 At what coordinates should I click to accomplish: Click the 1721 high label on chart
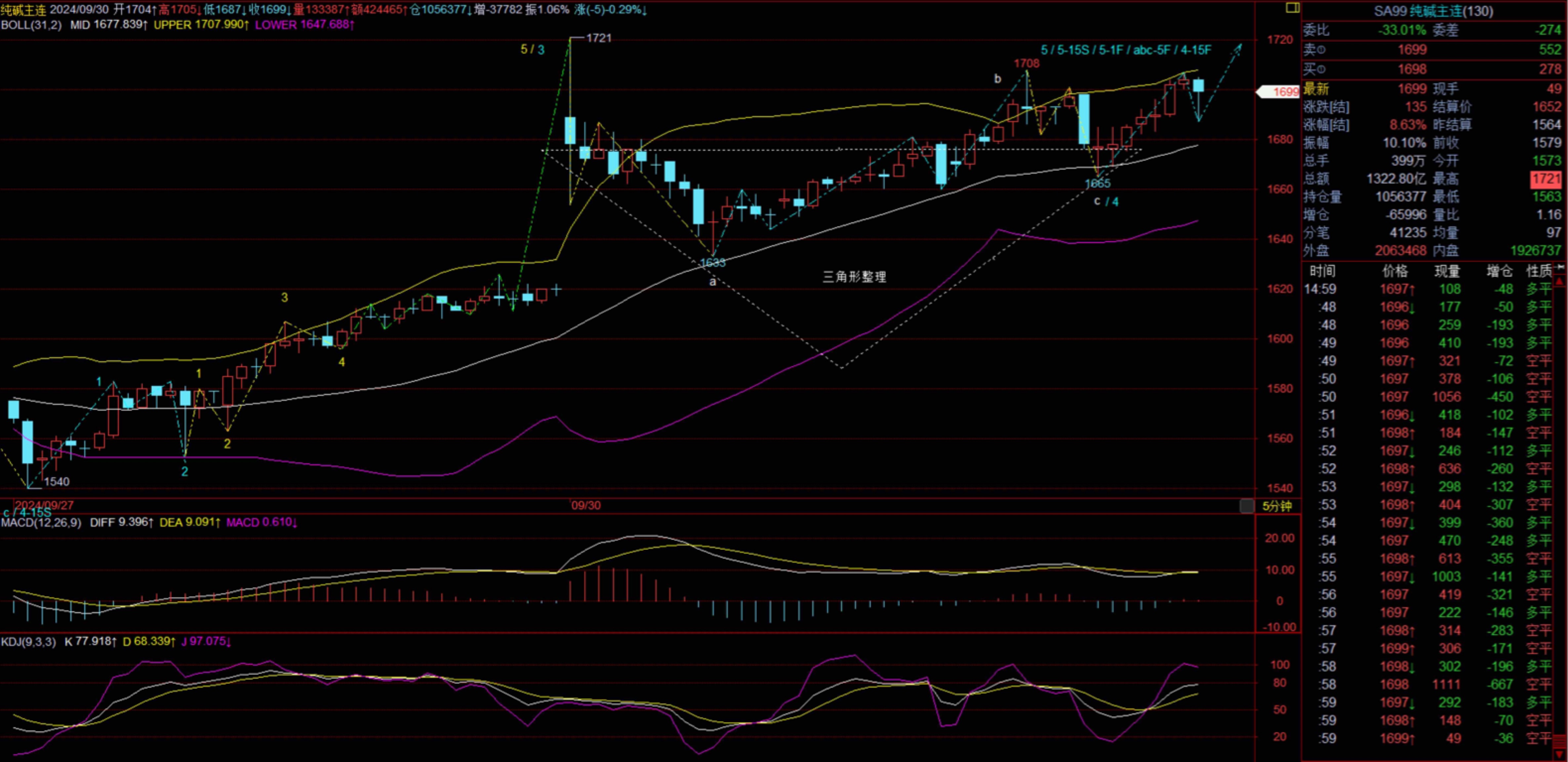click(599, 38)
